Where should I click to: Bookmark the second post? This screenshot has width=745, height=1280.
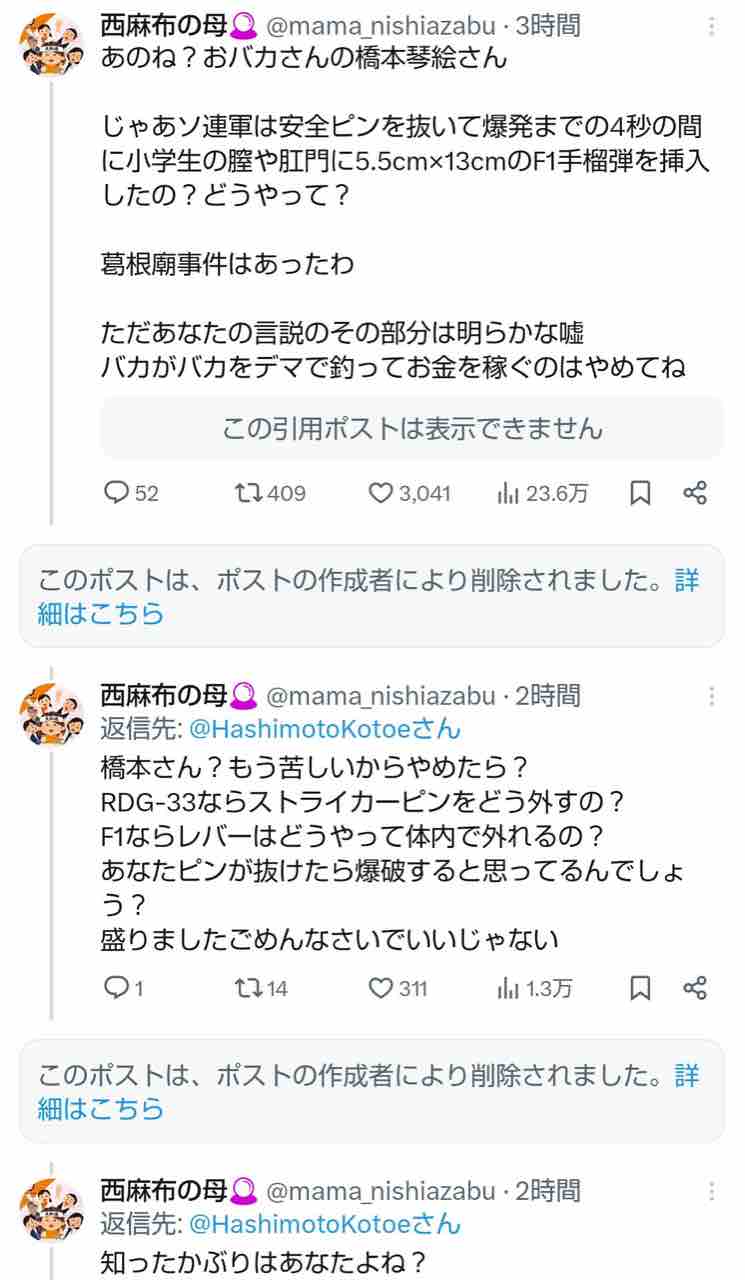(x=641, y=988)
